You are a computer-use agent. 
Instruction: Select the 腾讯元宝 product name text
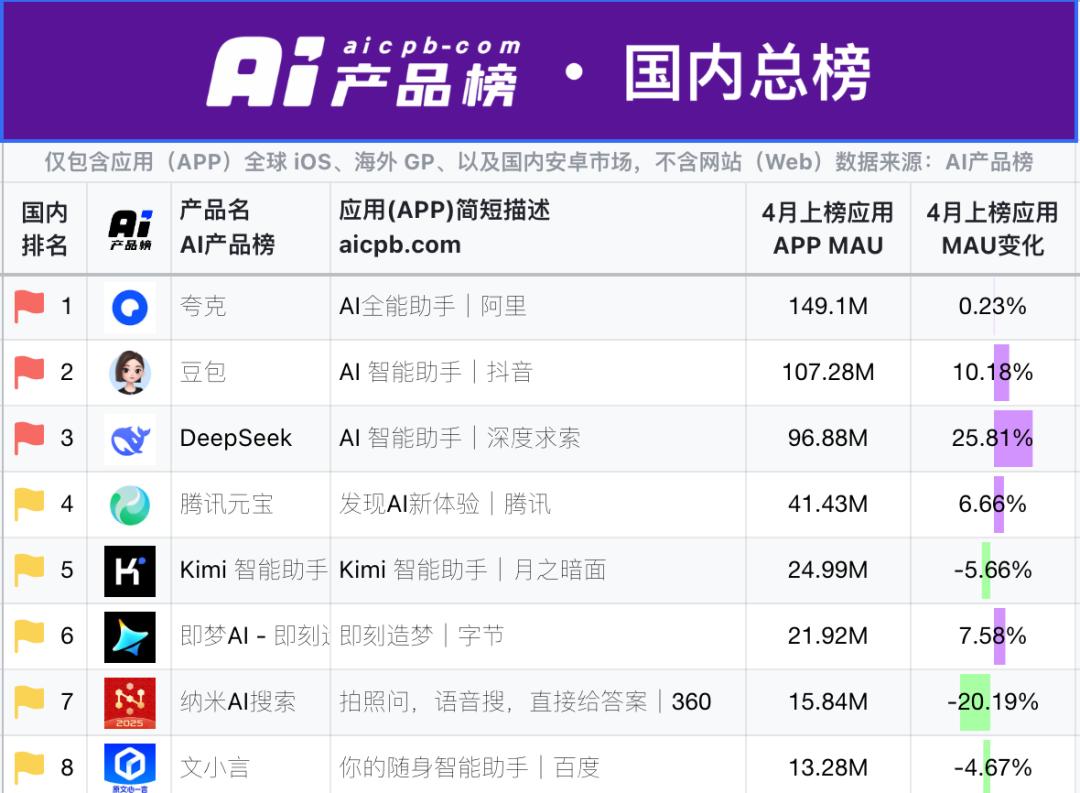[x=227, y=504]
